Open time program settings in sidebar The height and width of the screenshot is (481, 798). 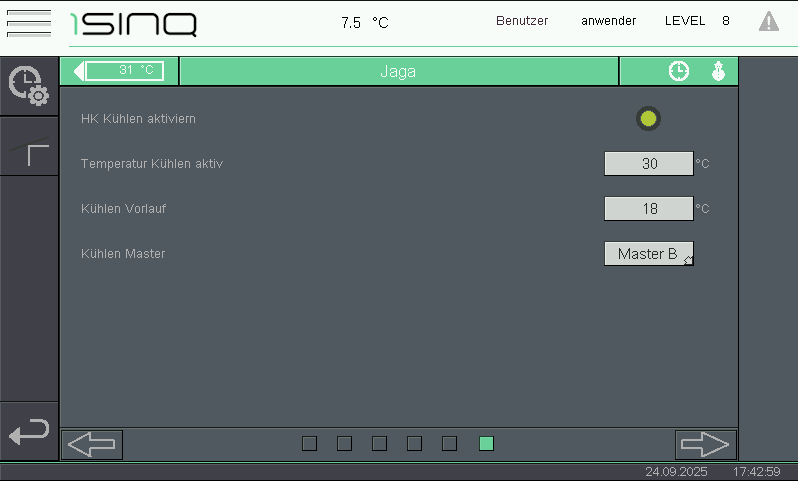point(29,86)
